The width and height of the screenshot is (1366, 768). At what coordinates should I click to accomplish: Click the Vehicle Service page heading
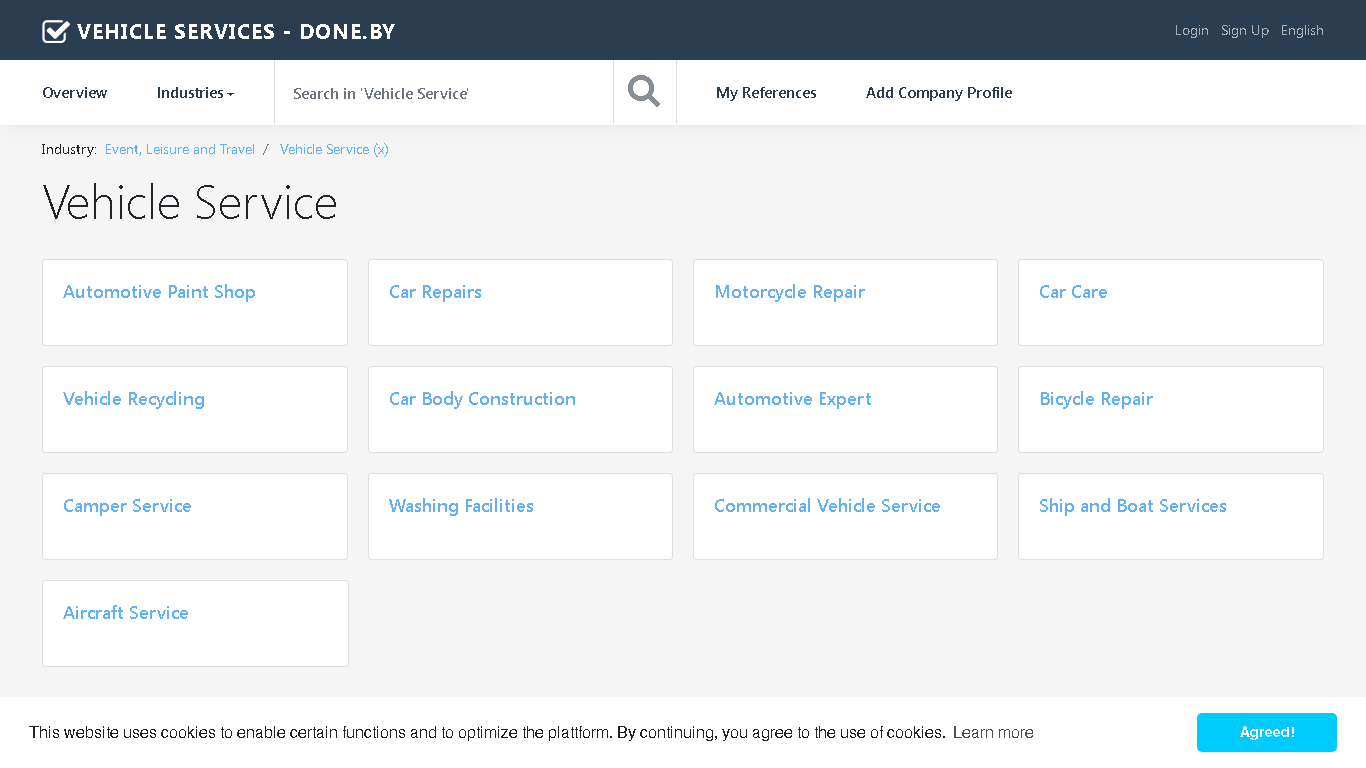tap(190, 203)
